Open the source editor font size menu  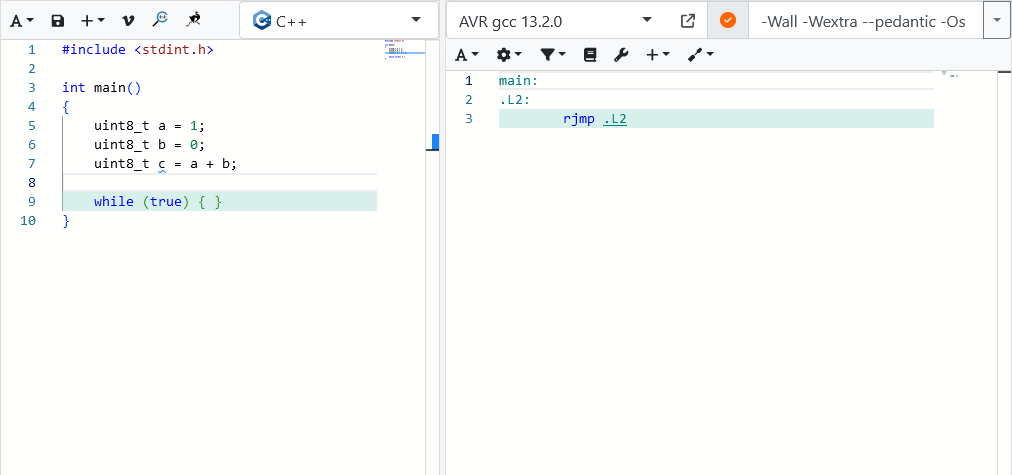coord(22,20)
